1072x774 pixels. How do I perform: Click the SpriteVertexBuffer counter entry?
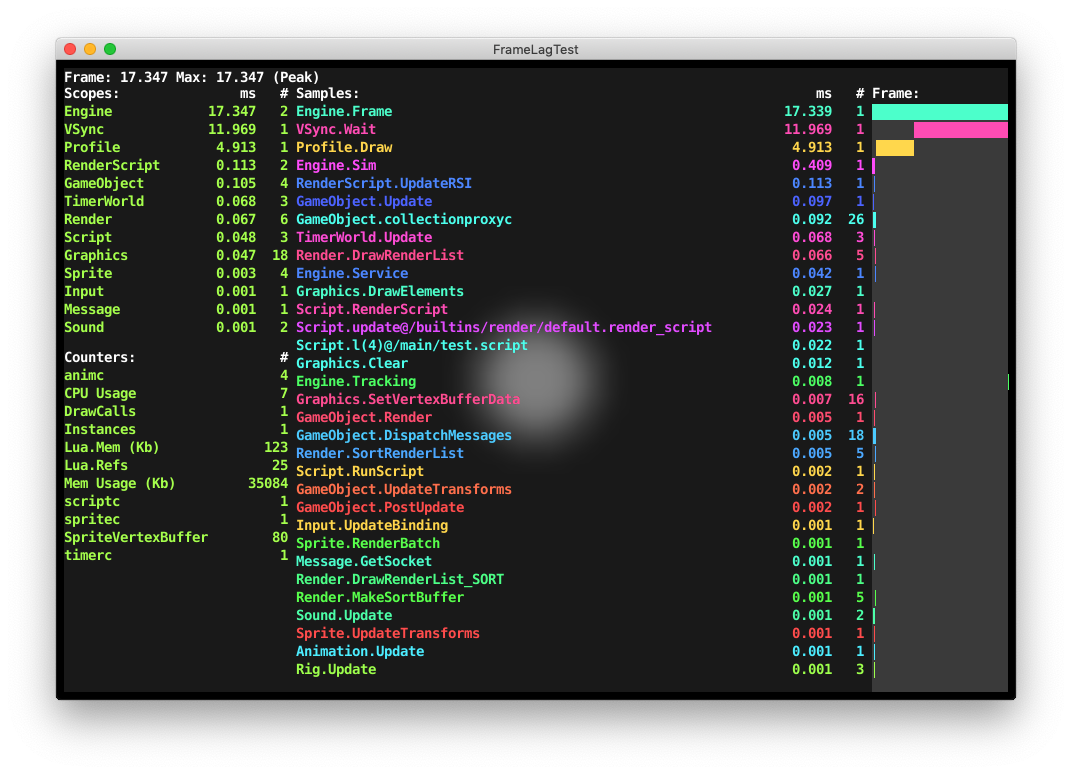click(136, 538)
